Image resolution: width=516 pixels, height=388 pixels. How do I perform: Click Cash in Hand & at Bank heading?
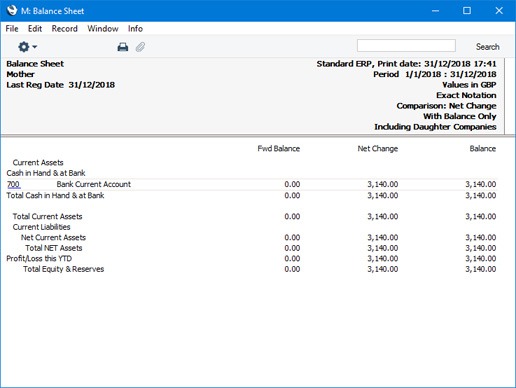coord(46,173)
